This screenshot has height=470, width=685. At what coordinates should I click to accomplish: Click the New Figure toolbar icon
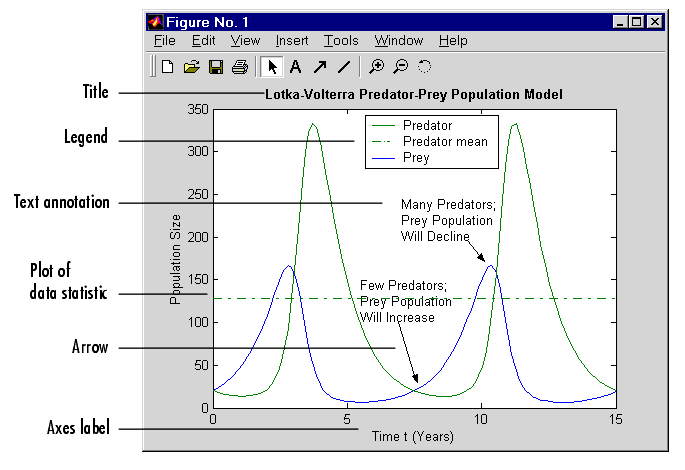[168, 67]
